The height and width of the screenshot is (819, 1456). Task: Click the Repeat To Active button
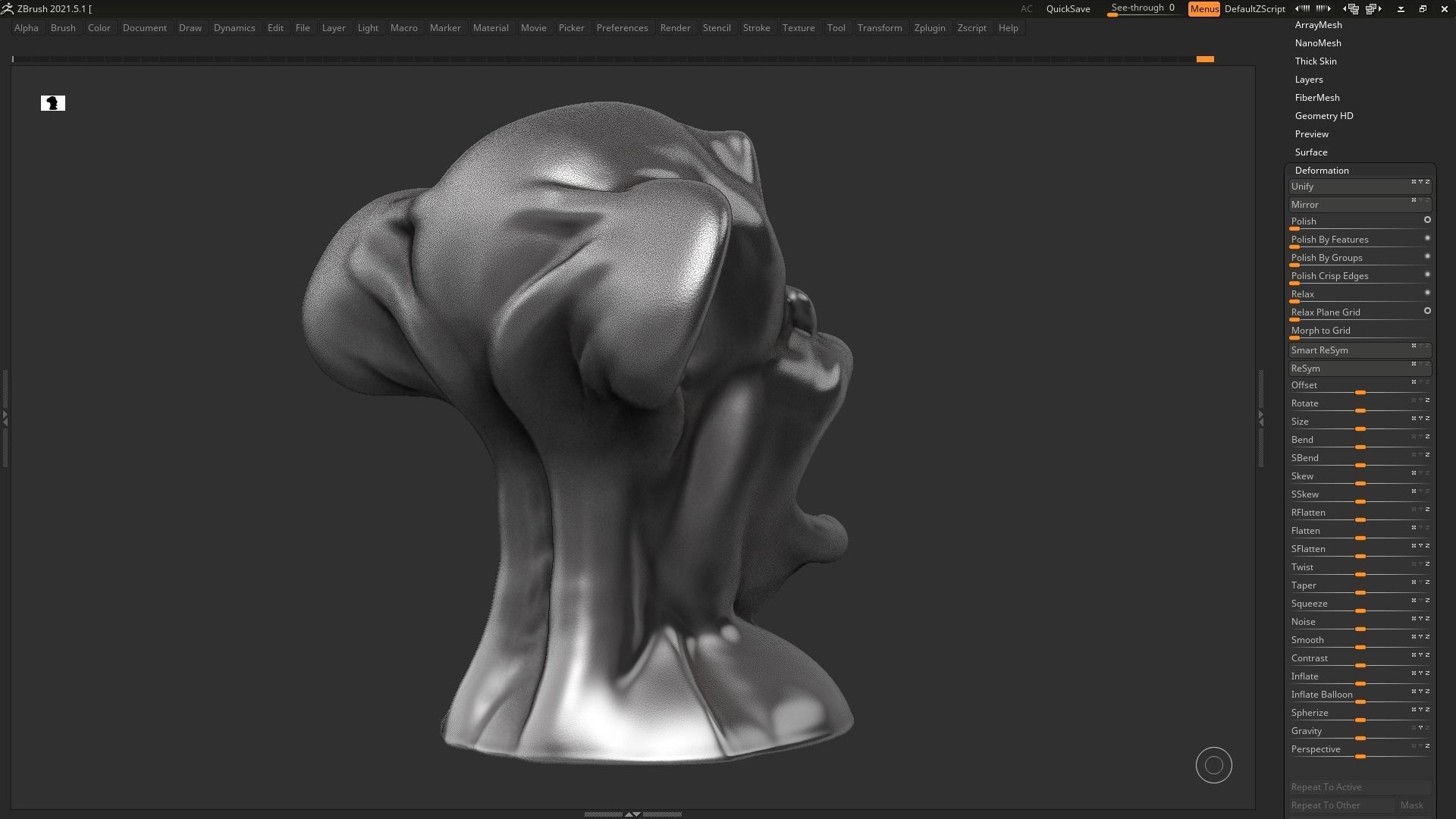(1360, 787)
